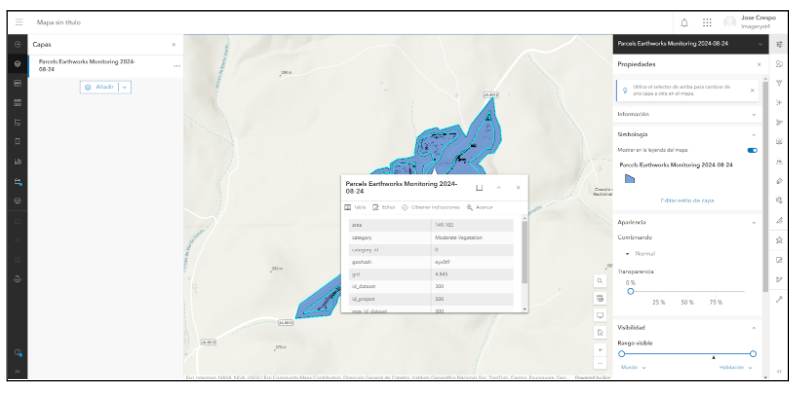The height and width of the screenshot is (397, 803).
Task: Open the notifications bell icon
Action: point(684,23)
